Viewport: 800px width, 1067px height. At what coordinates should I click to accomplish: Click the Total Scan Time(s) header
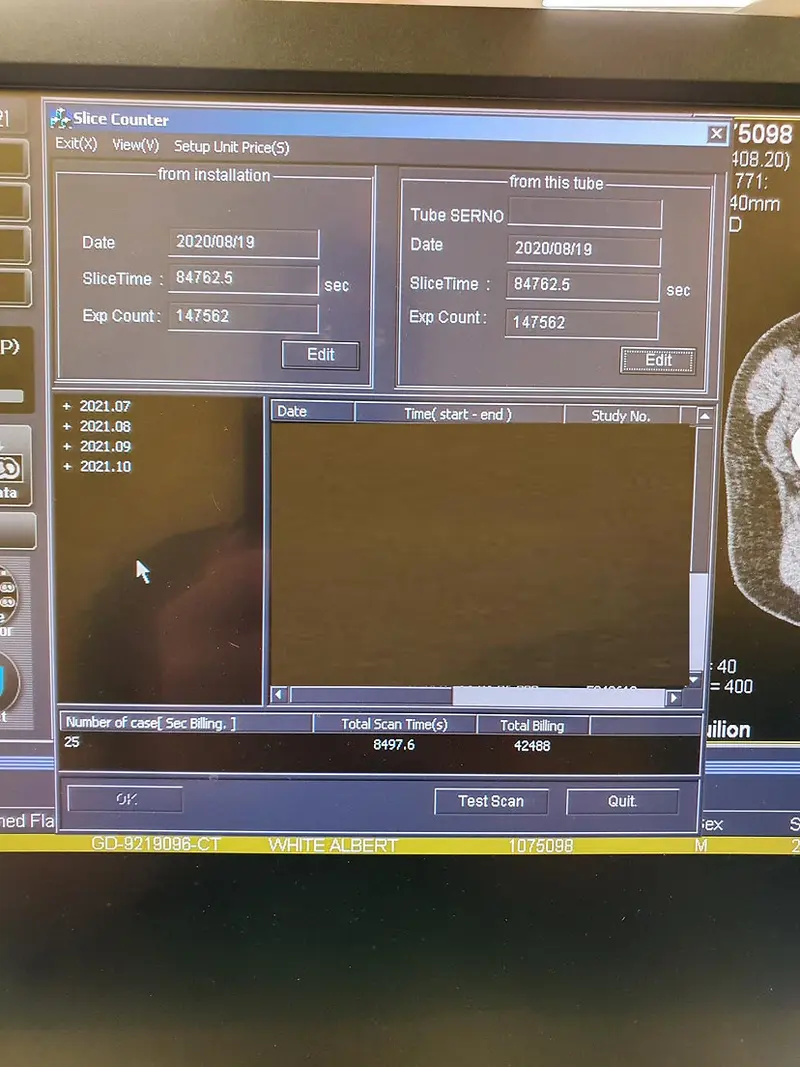395,724
